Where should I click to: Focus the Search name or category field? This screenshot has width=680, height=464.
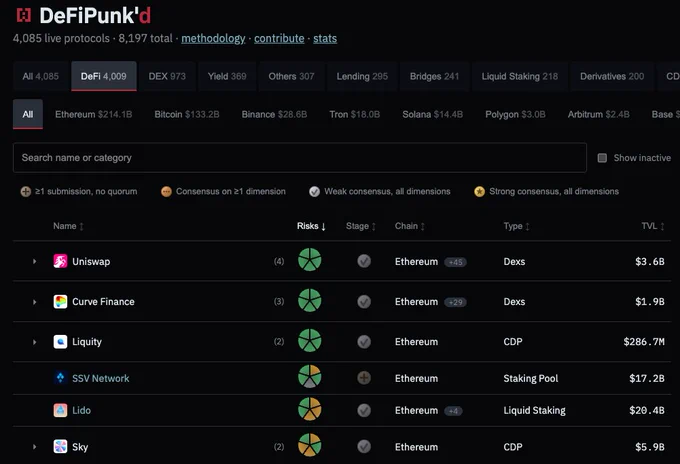[300, 158]
